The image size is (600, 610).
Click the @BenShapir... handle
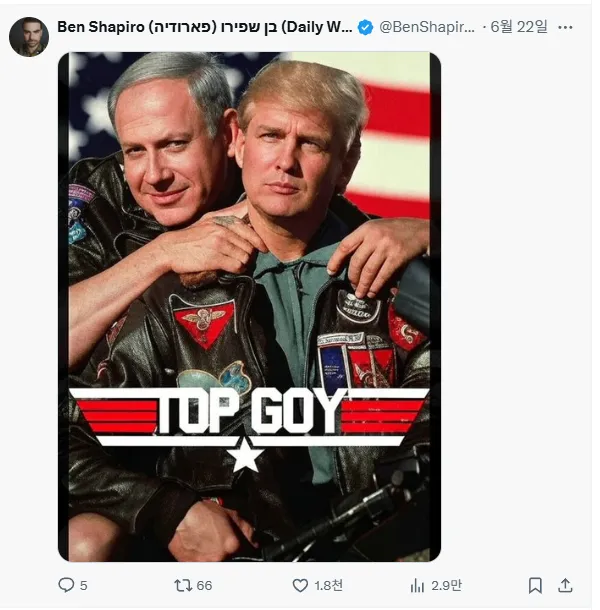(x=426, y=27)
